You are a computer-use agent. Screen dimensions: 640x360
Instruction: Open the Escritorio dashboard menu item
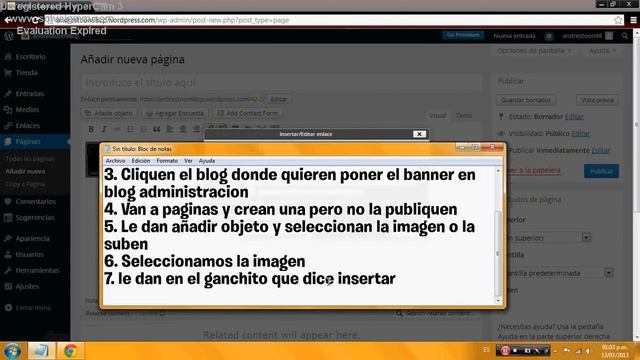[x=31, y=57]
